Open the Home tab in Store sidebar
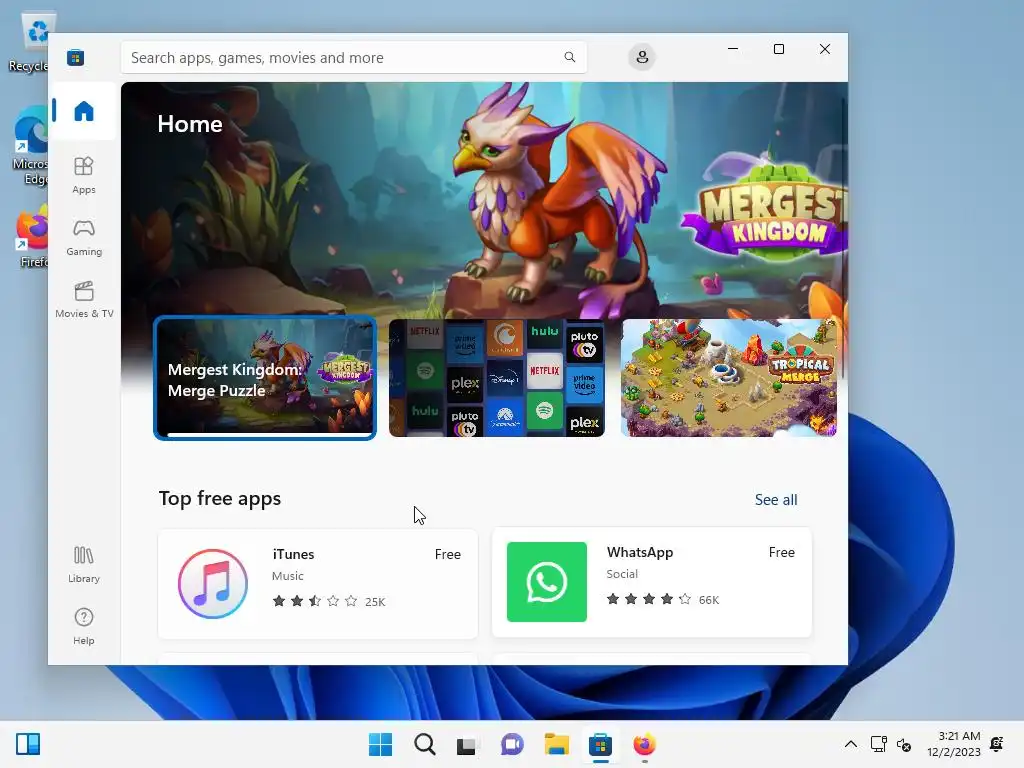This screenshot has height=768, width=1024. (84, 111)
